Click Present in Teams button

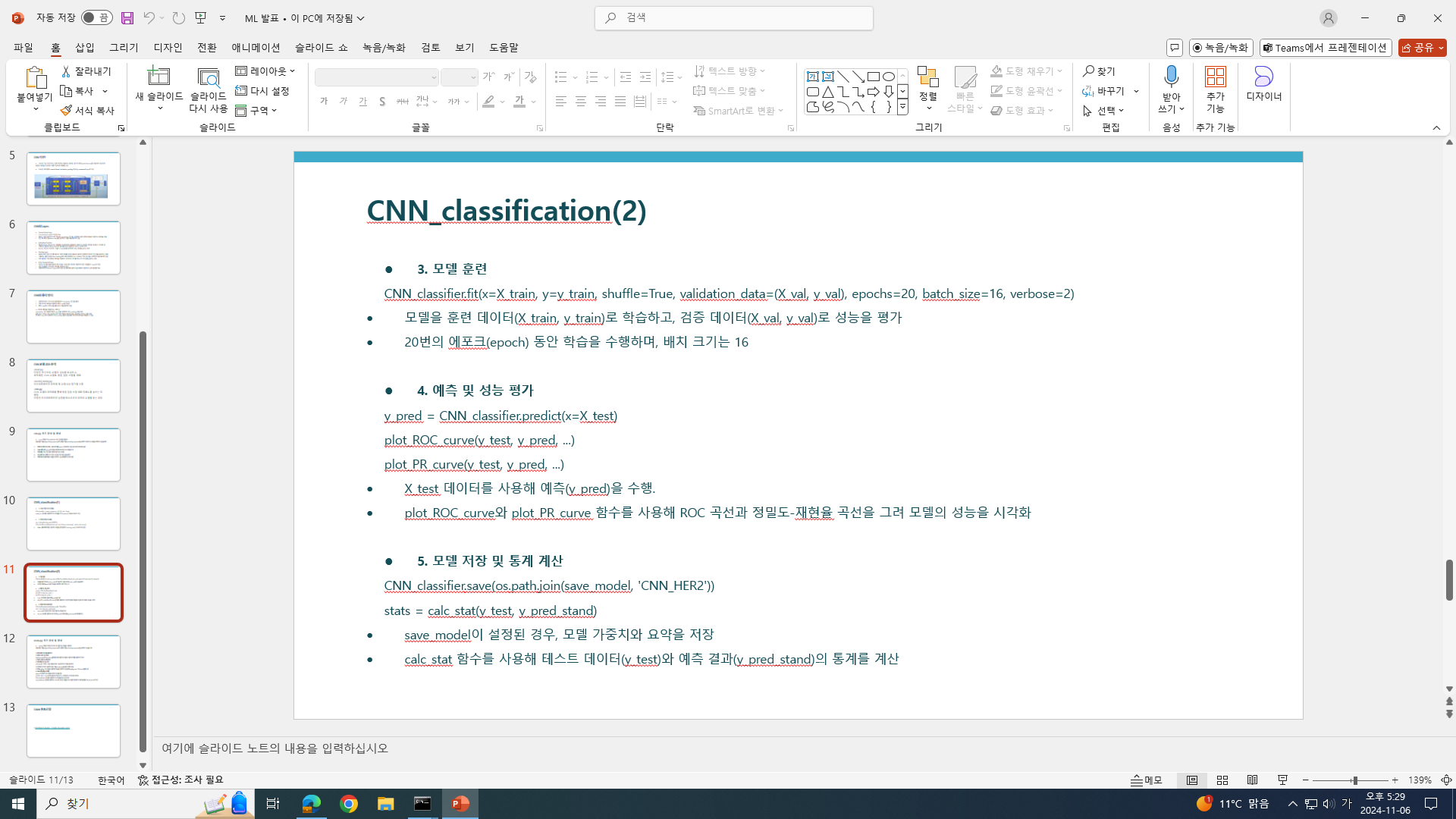tap(1325, 48)
